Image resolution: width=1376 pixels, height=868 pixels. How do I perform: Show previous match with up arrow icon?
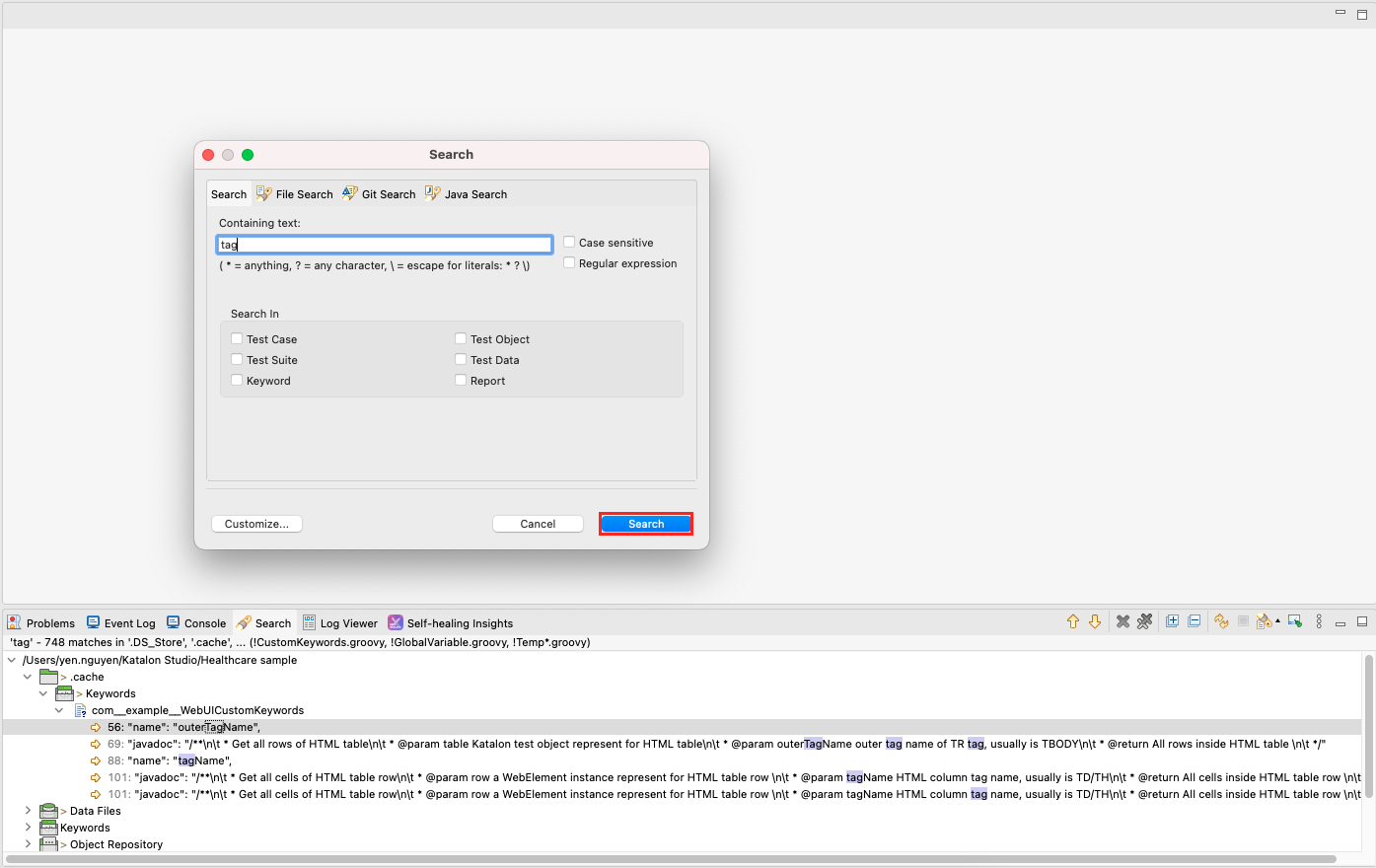tap(1073, 621)
